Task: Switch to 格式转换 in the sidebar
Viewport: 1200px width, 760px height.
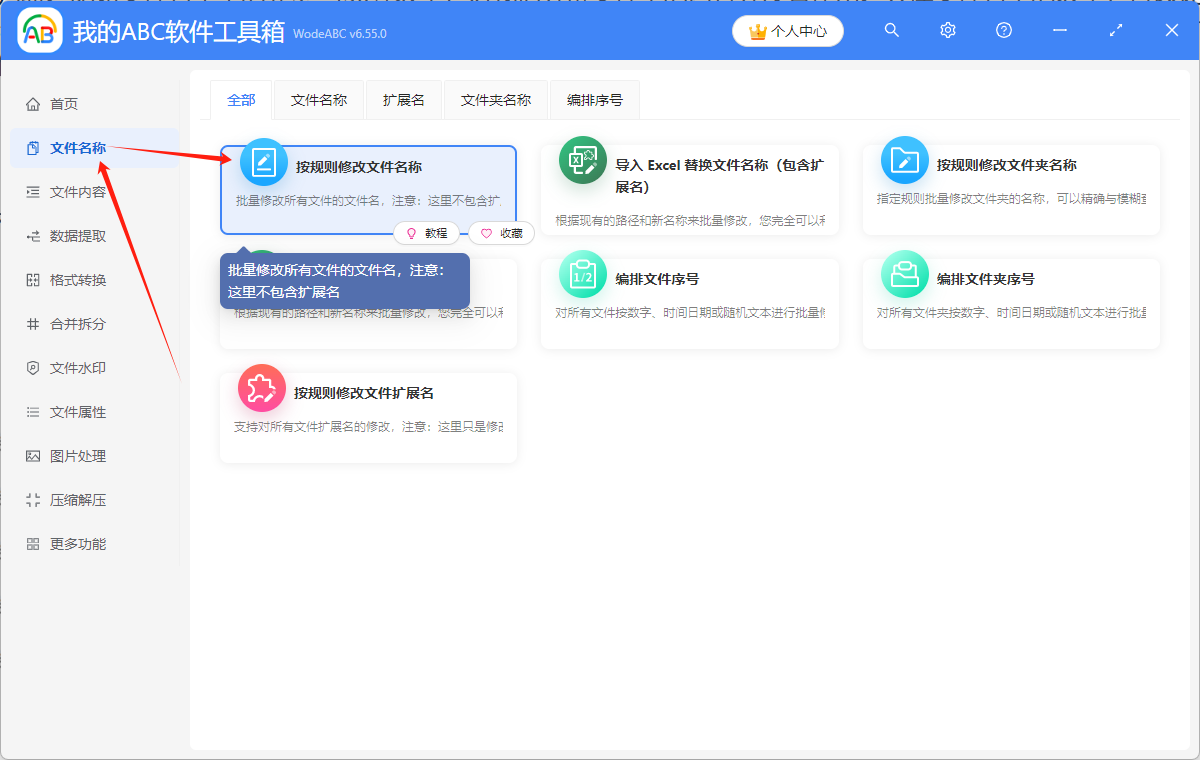Action: pyautogui.click(x=62, y=280)
